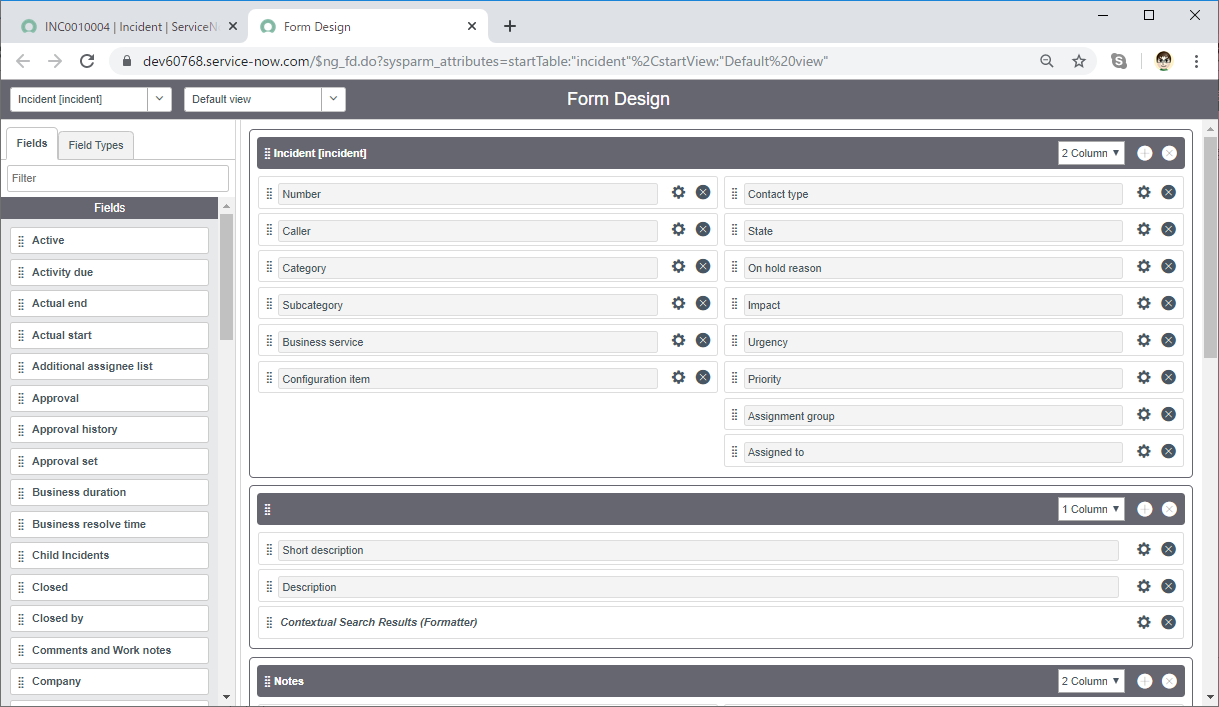Open gear for Contextual Search Results formatter
The width and height of the screenshot is (1219, 707).
[x=1144, y=622]
